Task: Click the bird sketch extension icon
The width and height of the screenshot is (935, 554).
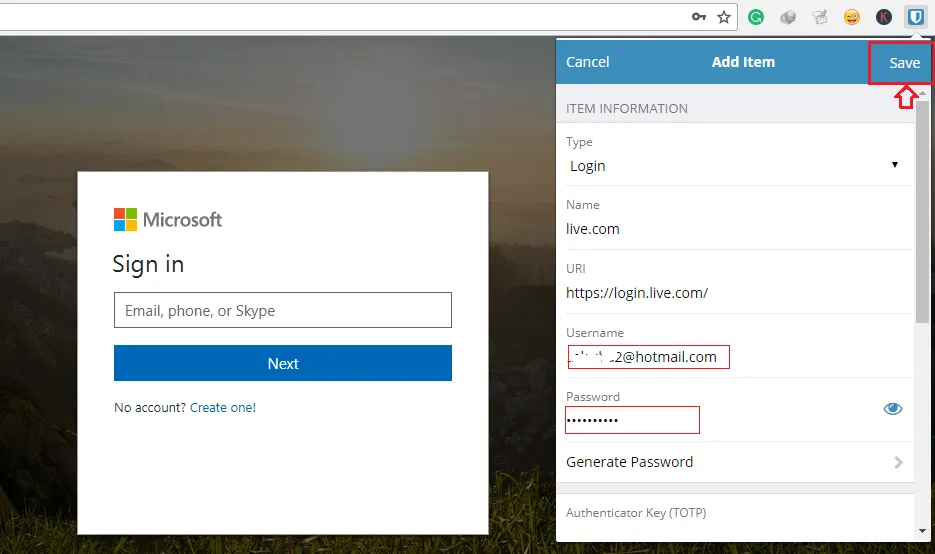Action: tap(821, 17)
